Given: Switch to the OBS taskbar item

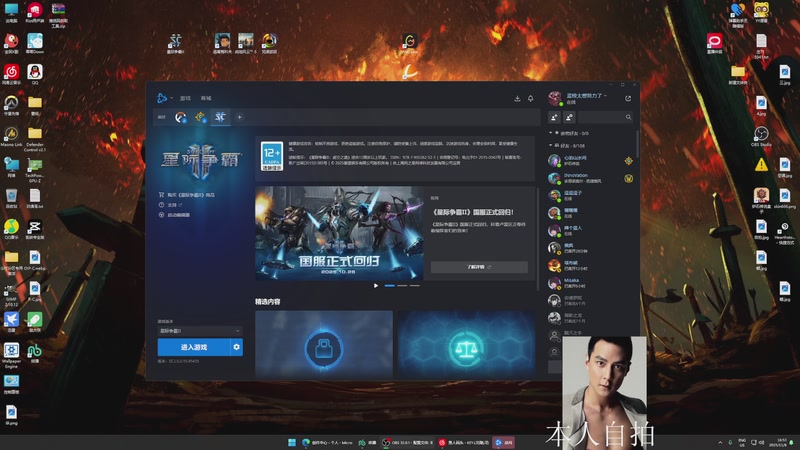Looking at the screenshot, I should click(408, 442).
